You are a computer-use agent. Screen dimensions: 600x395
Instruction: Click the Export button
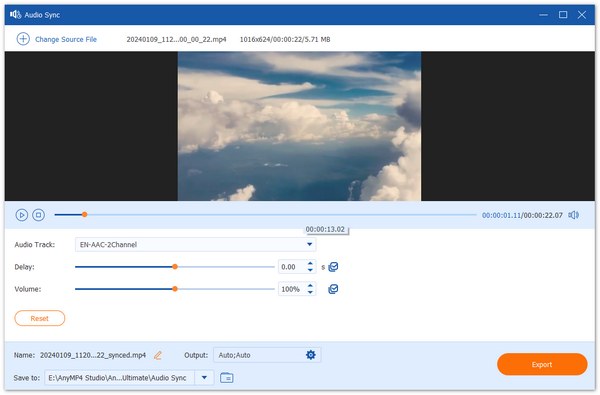click(542, 364)
